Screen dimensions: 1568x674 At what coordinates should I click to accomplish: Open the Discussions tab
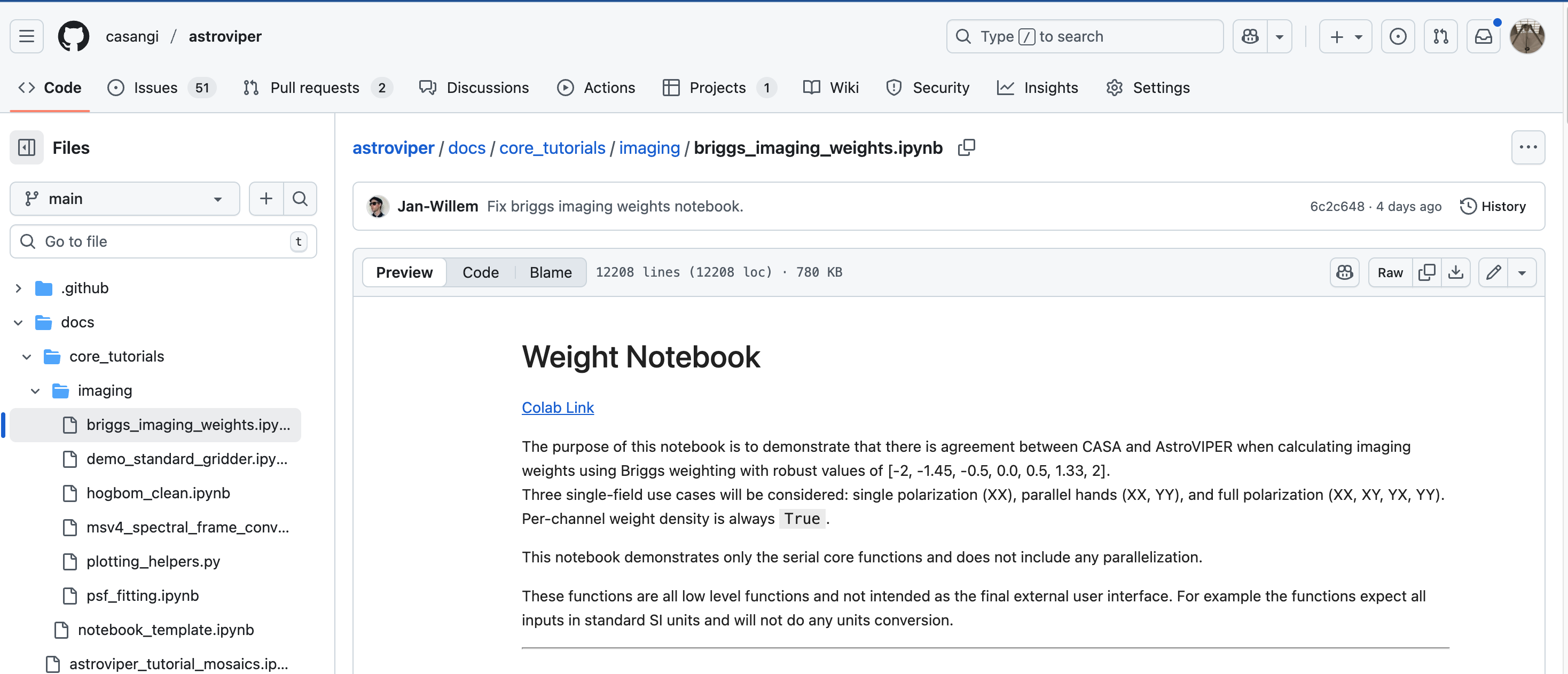[x=474, y=88]
